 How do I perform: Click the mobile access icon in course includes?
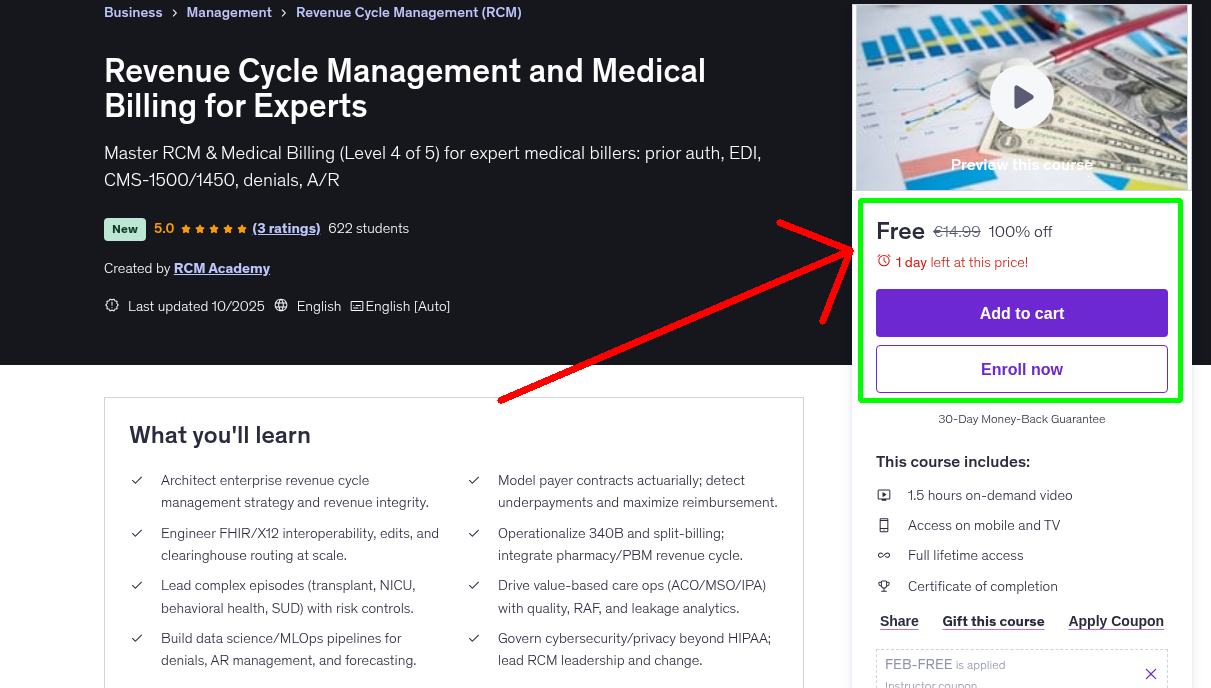[884, 524]
